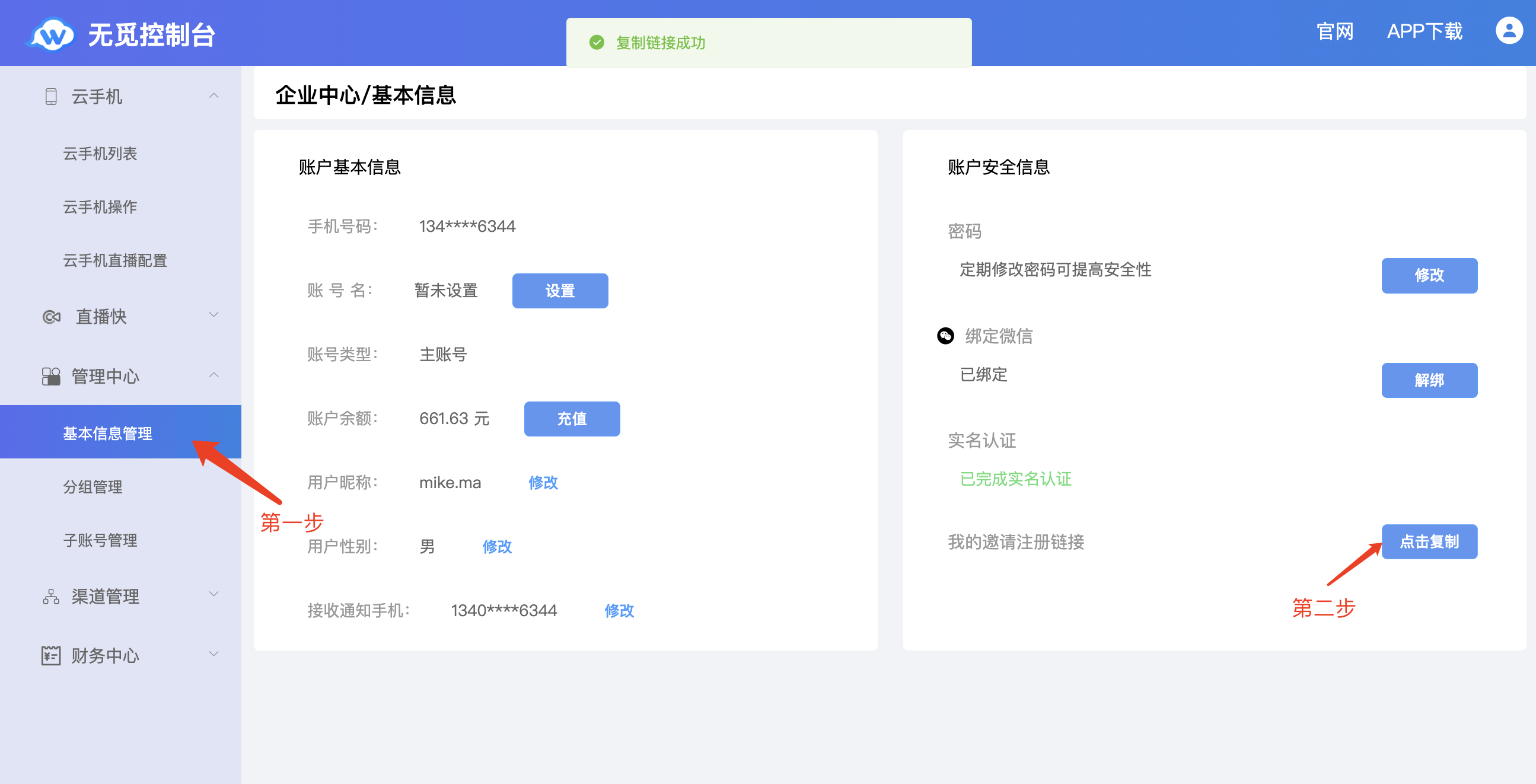Open the 官网 link in header
The width and height of the screenshot is (1536, 784).
point(1334,31)
